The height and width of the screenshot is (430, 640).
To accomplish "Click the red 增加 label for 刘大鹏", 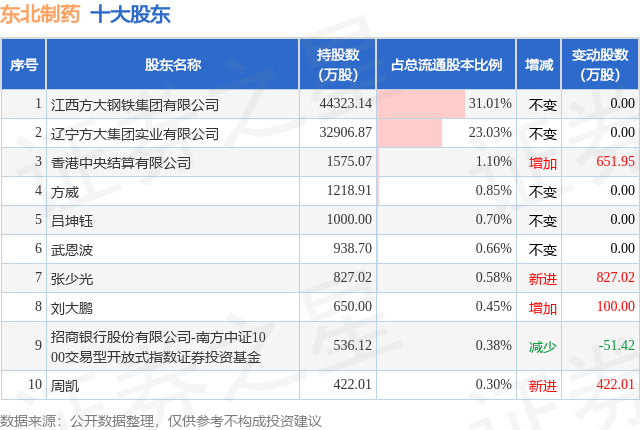I will (542, 308).
